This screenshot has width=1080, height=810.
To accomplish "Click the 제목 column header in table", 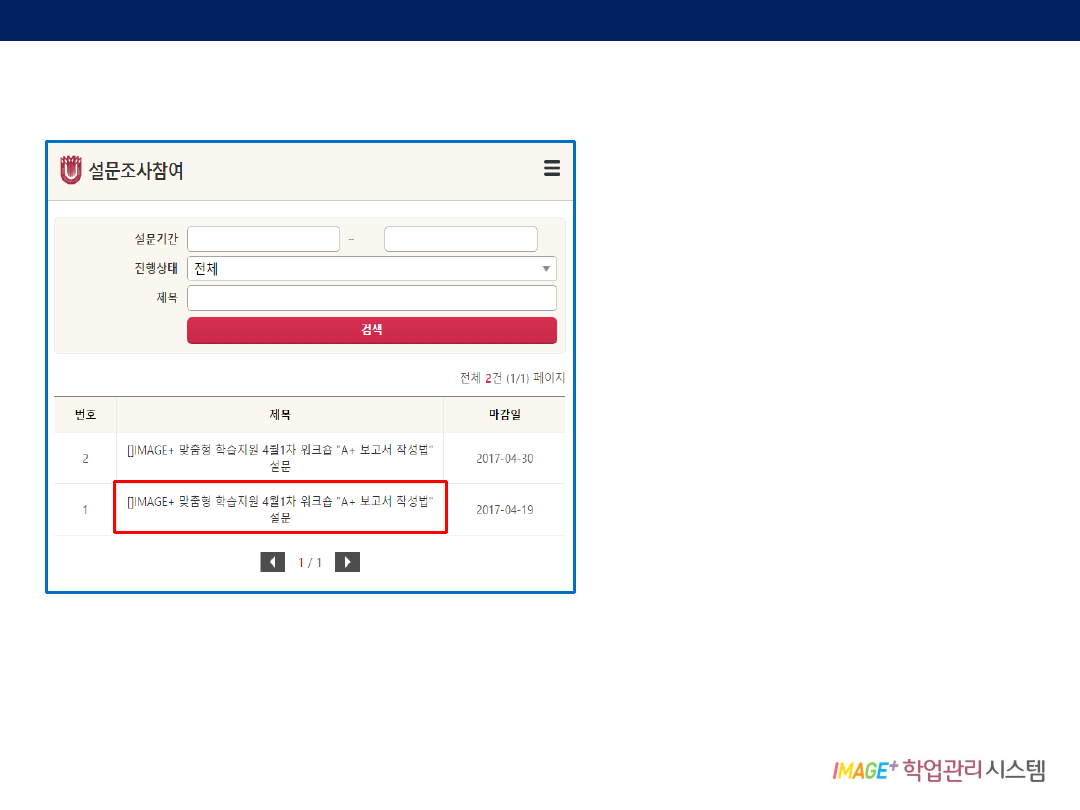I will click(x=280, y=414).
